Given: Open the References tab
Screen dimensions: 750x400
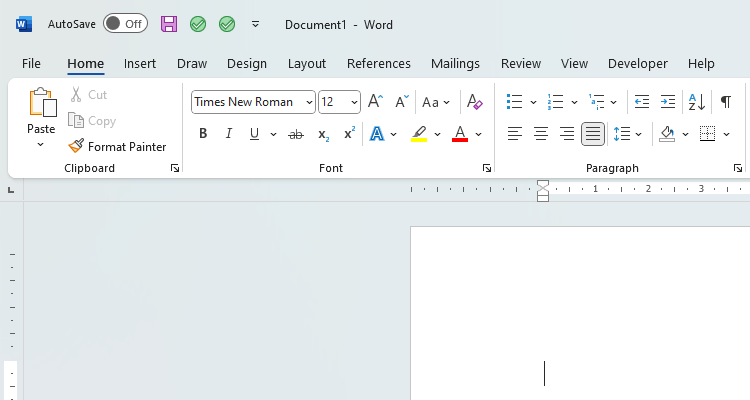Looking at the screenshot, I should [x=379, y=64].
